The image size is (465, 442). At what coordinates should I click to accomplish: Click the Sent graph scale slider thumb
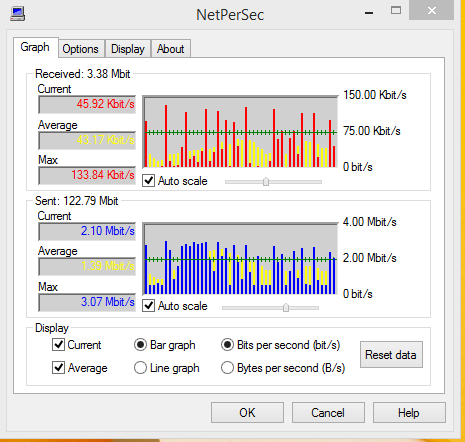[x=286, y=308]
